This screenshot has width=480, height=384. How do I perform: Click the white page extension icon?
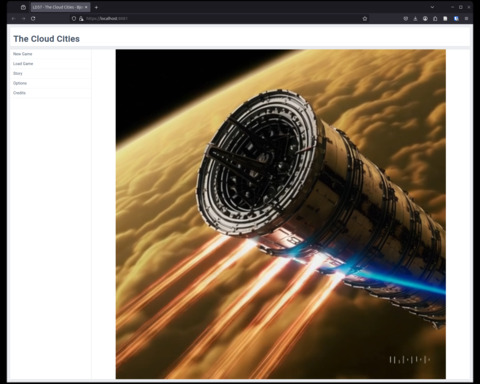(445, 19)
